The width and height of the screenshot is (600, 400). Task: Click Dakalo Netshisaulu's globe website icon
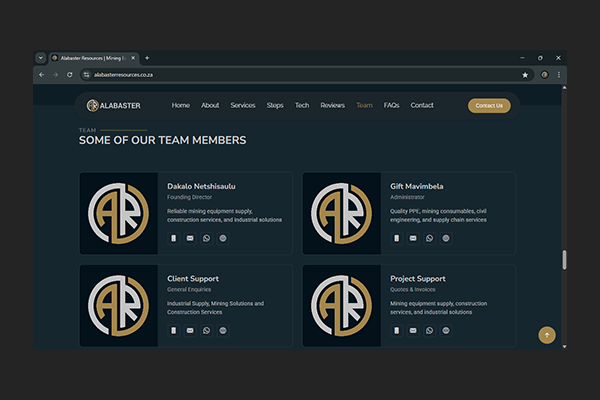223,238
